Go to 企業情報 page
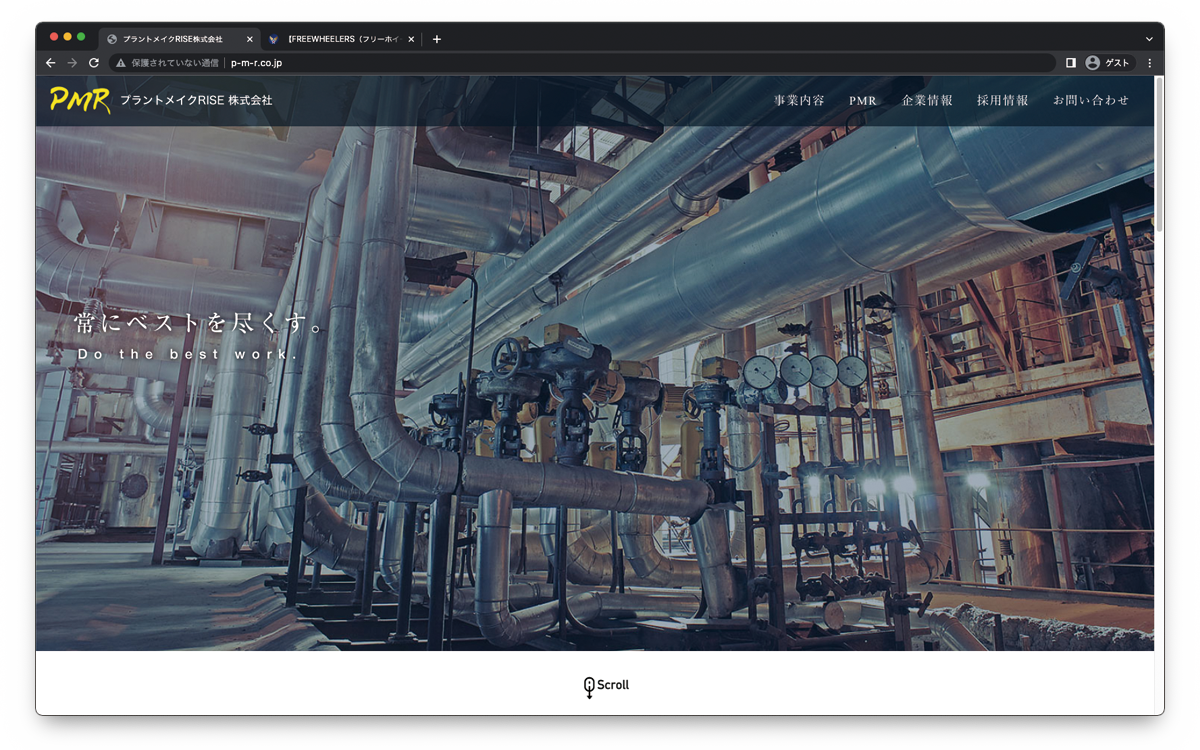Screen dimensions: 1200x750 [x=927, y=101]
